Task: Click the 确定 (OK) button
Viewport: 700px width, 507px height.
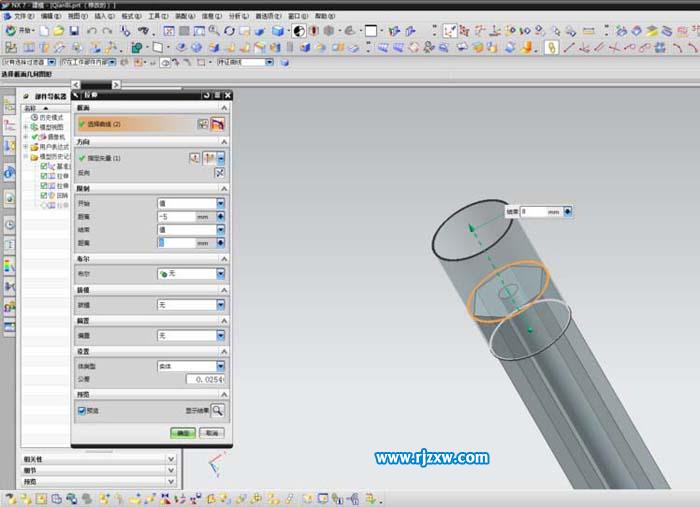Action: coord(183,433)
